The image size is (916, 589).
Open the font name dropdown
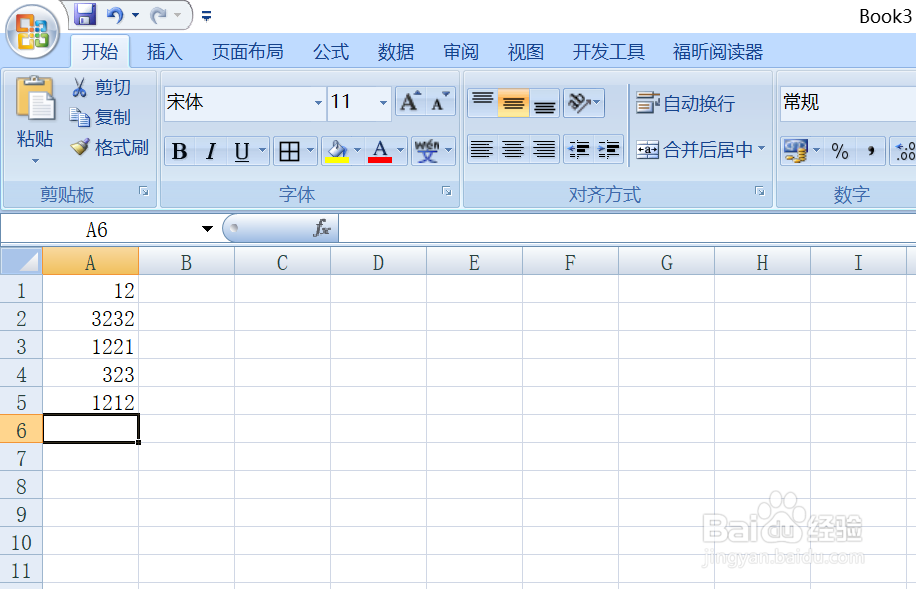tap(317, 103)
